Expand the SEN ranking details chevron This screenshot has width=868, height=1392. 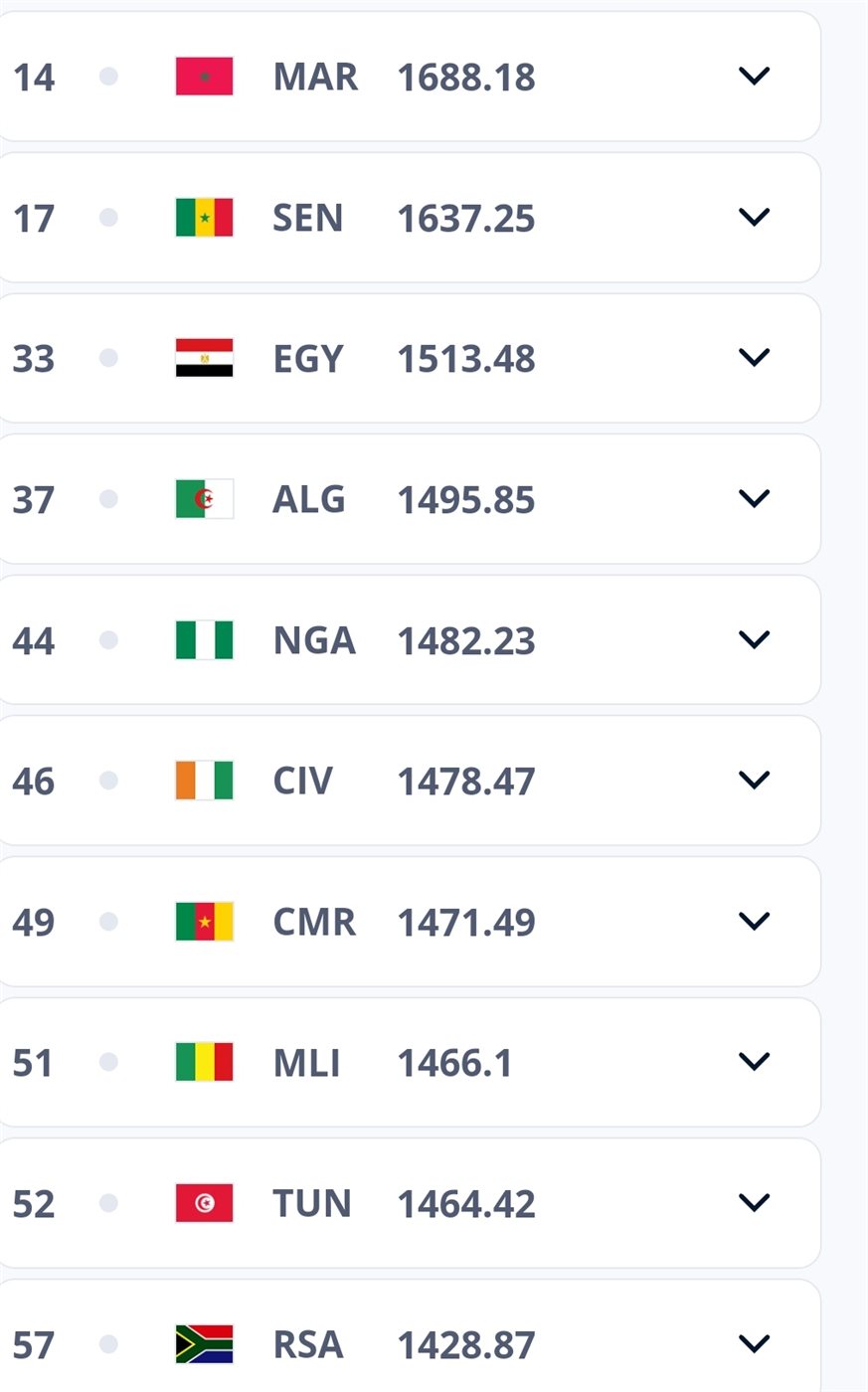pos(755,217)
